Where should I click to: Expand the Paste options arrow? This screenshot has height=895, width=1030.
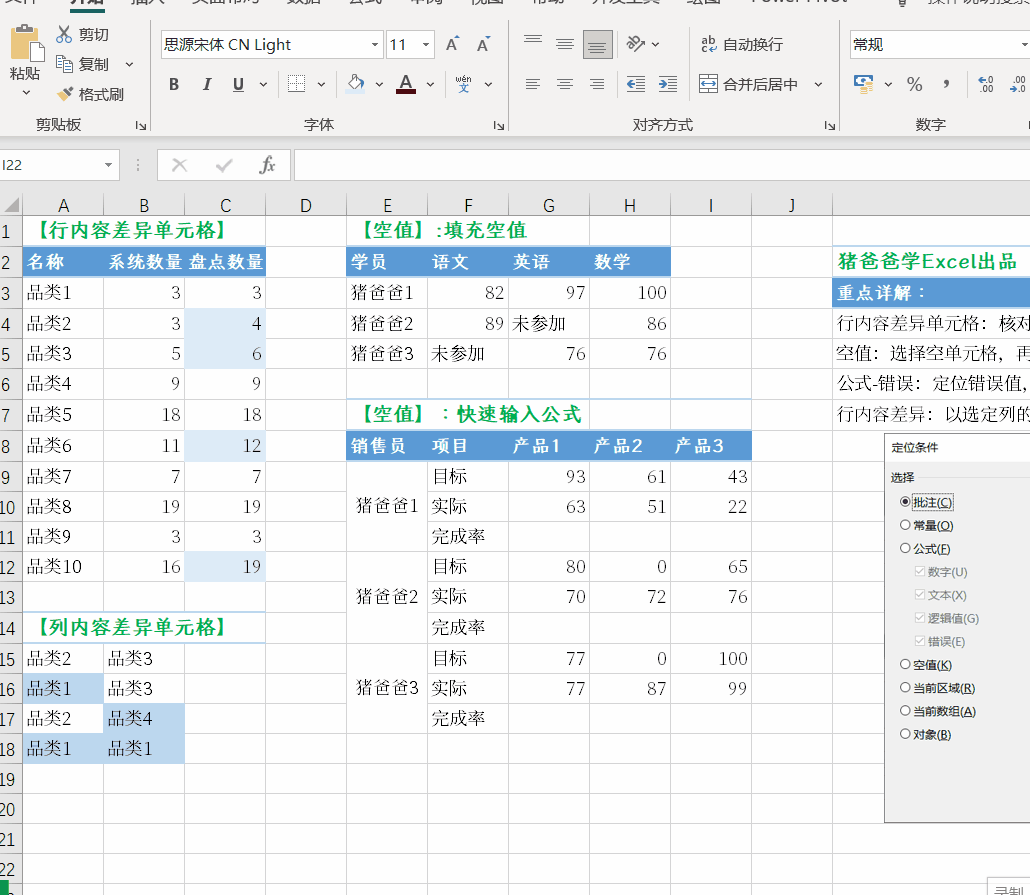pos(26,93)
